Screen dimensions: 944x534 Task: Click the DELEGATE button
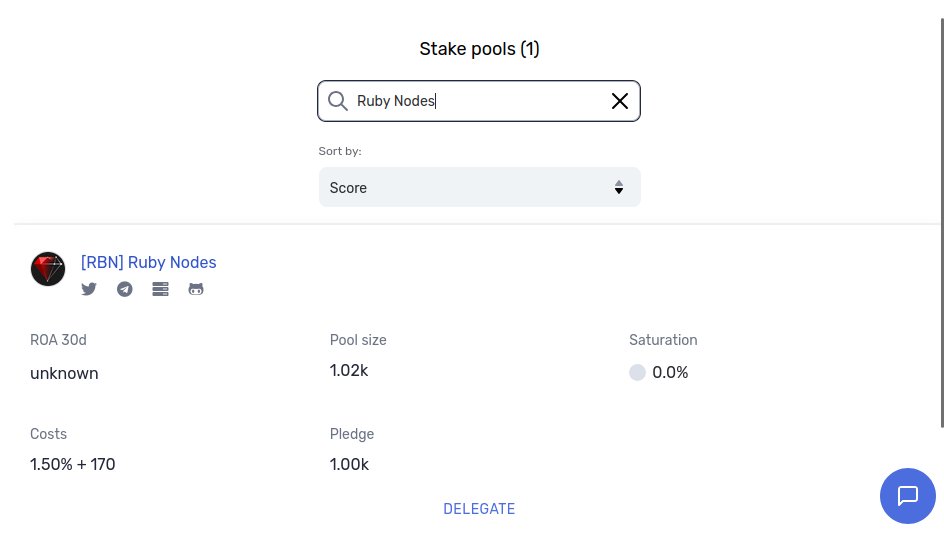pyautogui.click(x=479, y=509)
